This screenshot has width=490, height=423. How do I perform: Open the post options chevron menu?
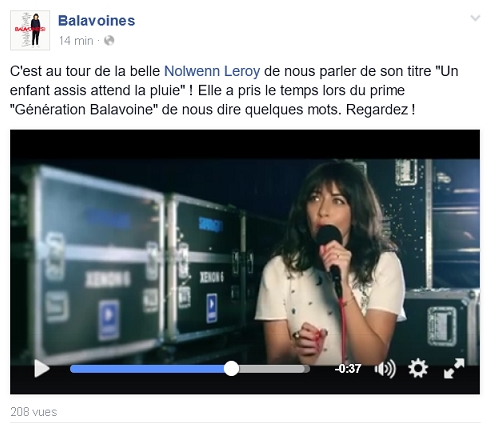pos(475,18)
